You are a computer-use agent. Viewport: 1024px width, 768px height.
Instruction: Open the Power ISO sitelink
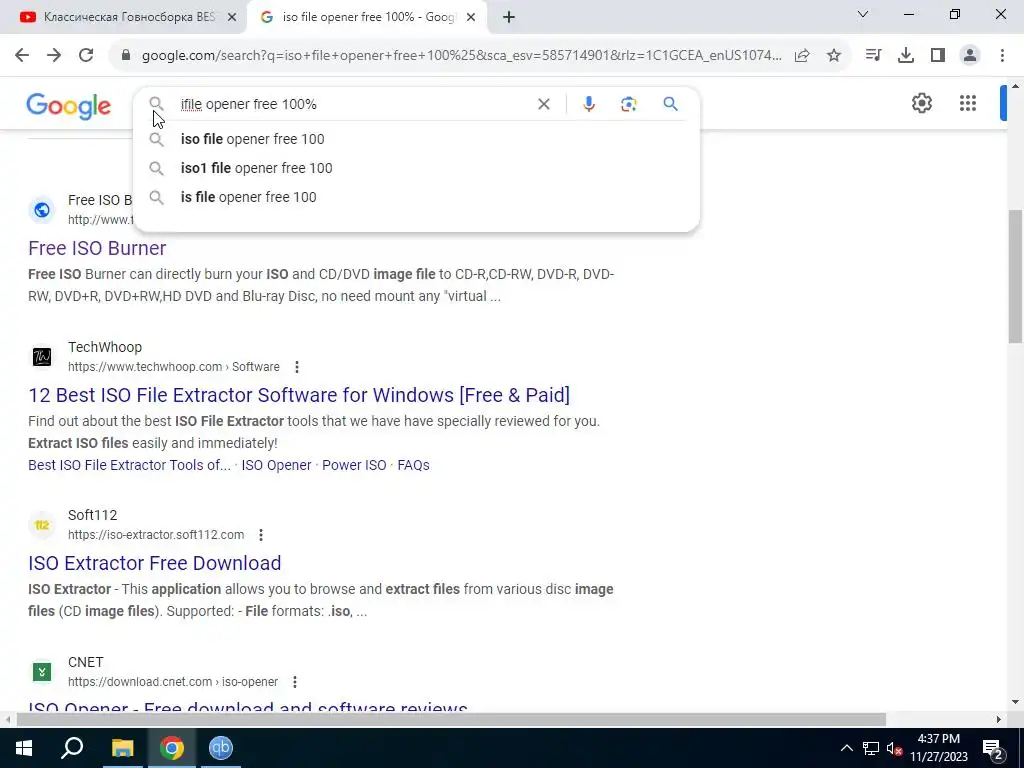point(354,465)
